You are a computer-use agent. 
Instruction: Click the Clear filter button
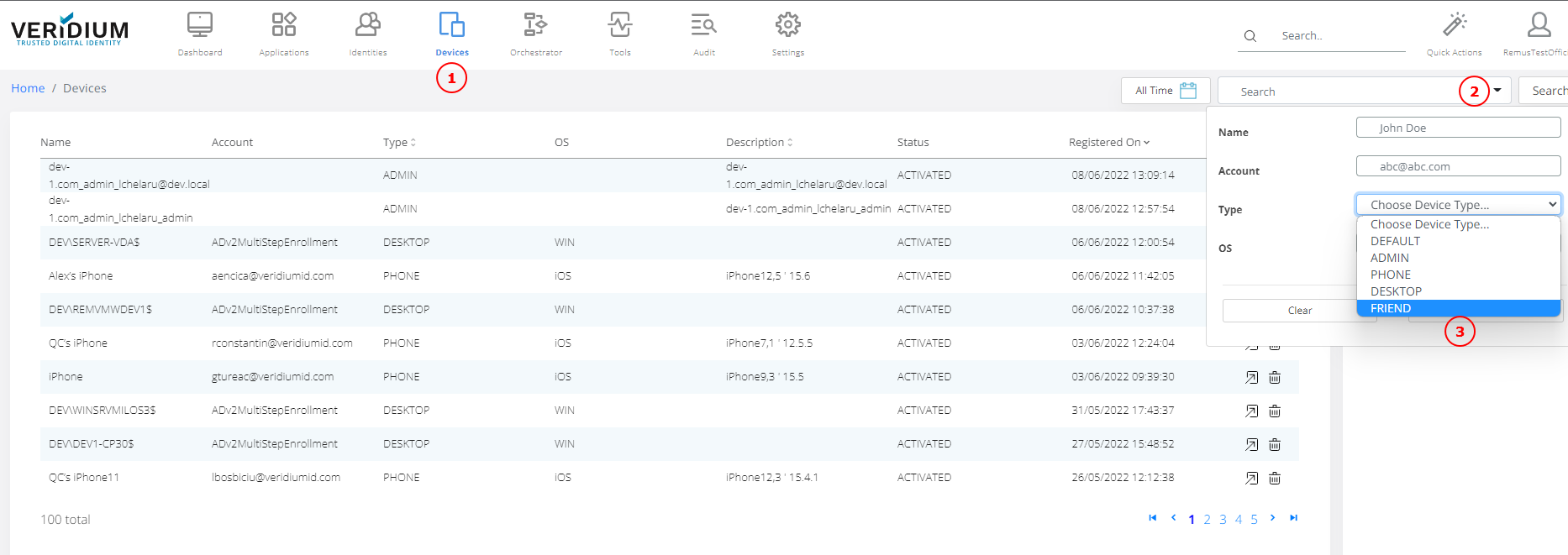click(x=1299, y=311)
